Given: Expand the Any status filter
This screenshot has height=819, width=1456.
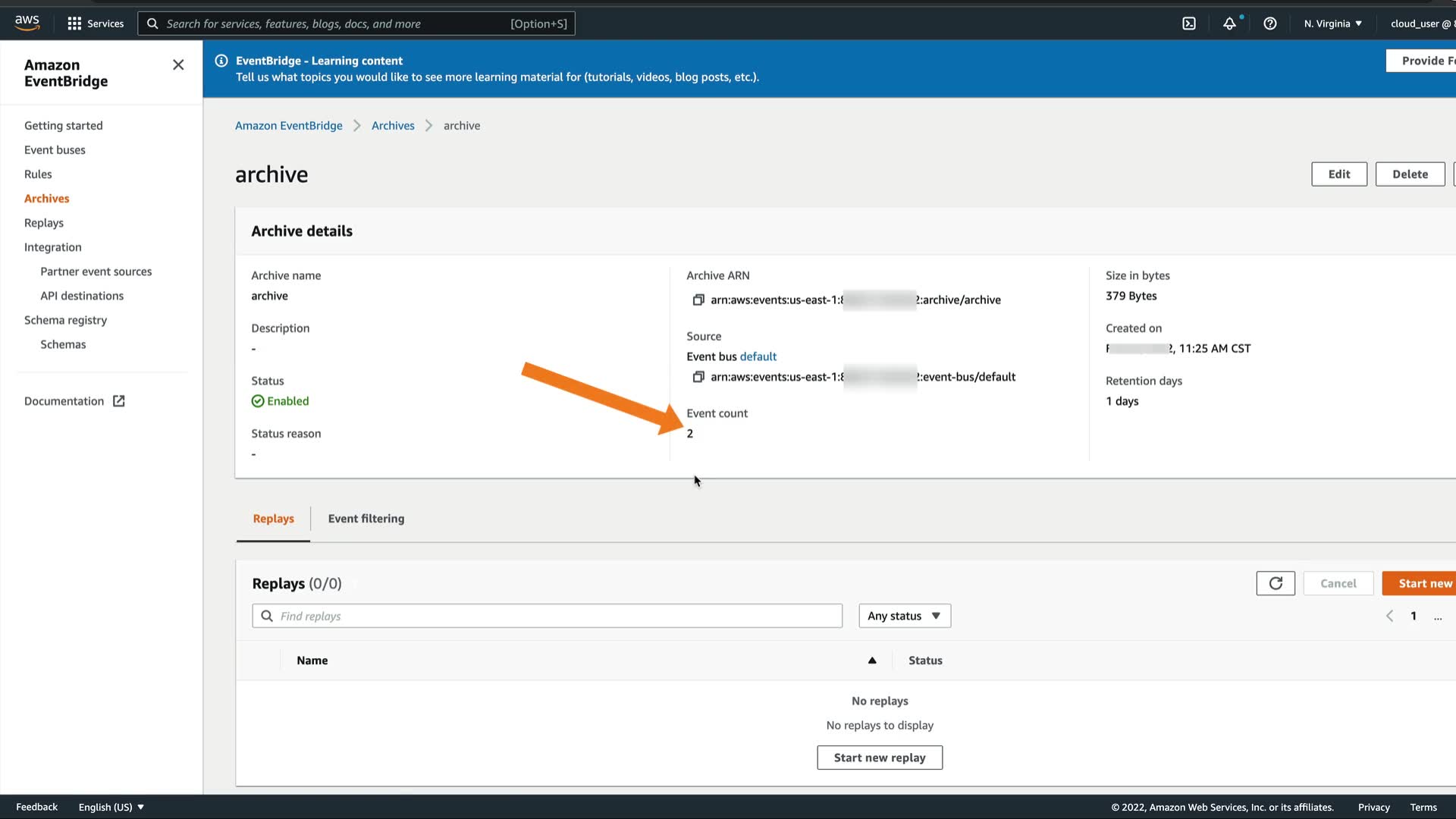Looking at the screenshot, I should click(904, 616).
